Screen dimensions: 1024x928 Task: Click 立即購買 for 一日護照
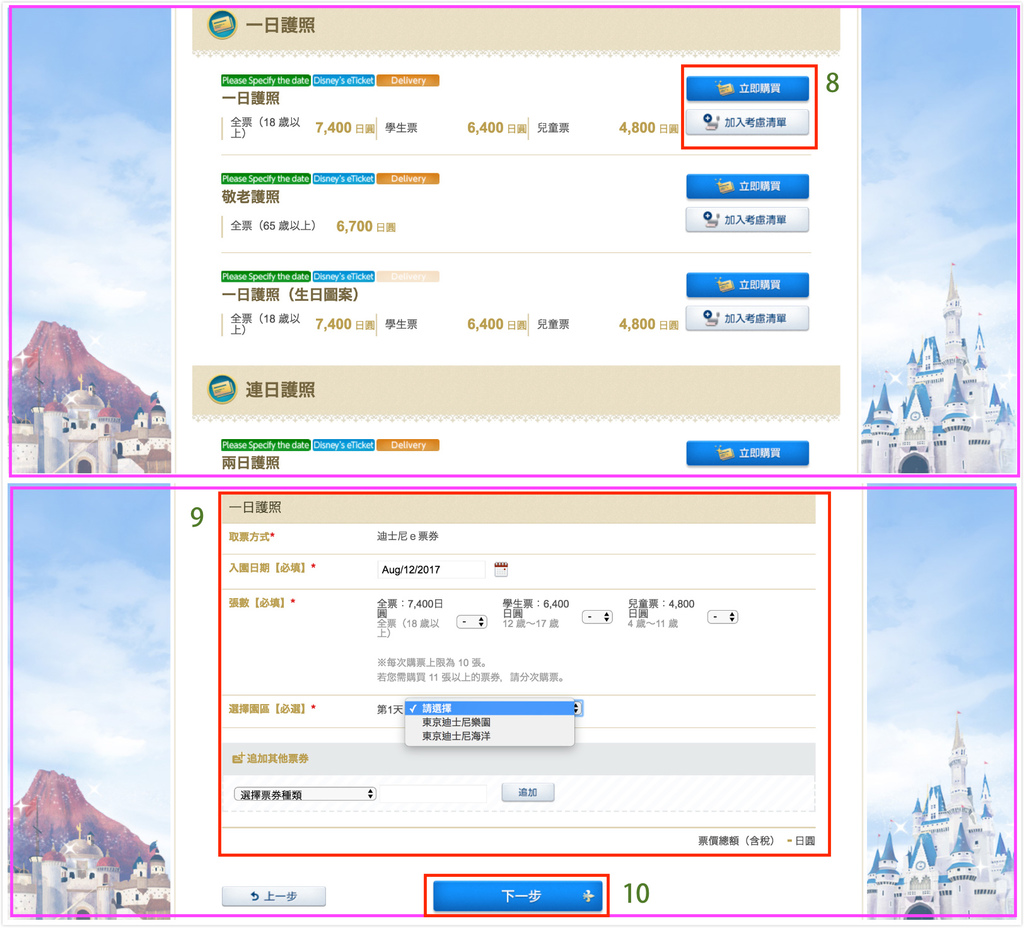pos(747,88)
